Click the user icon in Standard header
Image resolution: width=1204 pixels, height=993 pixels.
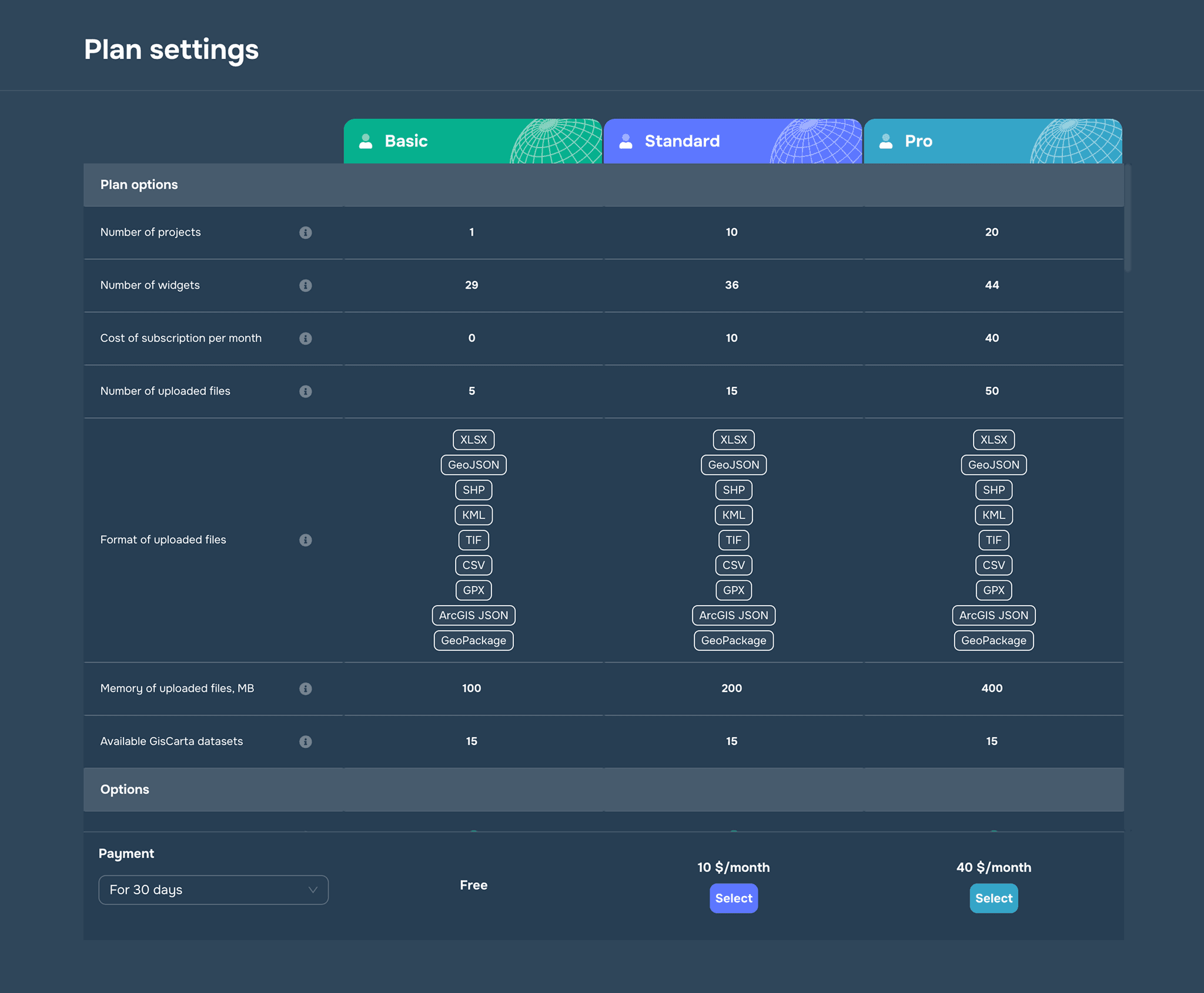coord(626,141)
